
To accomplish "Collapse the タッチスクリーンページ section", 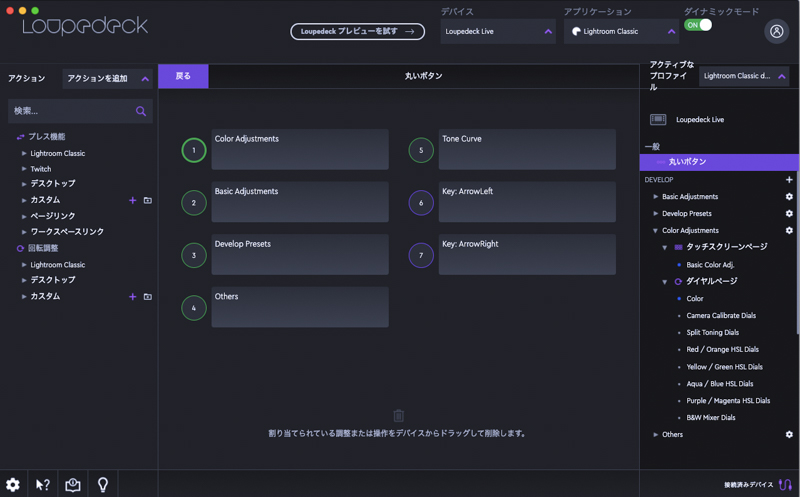I will click(x=665, y=247).
